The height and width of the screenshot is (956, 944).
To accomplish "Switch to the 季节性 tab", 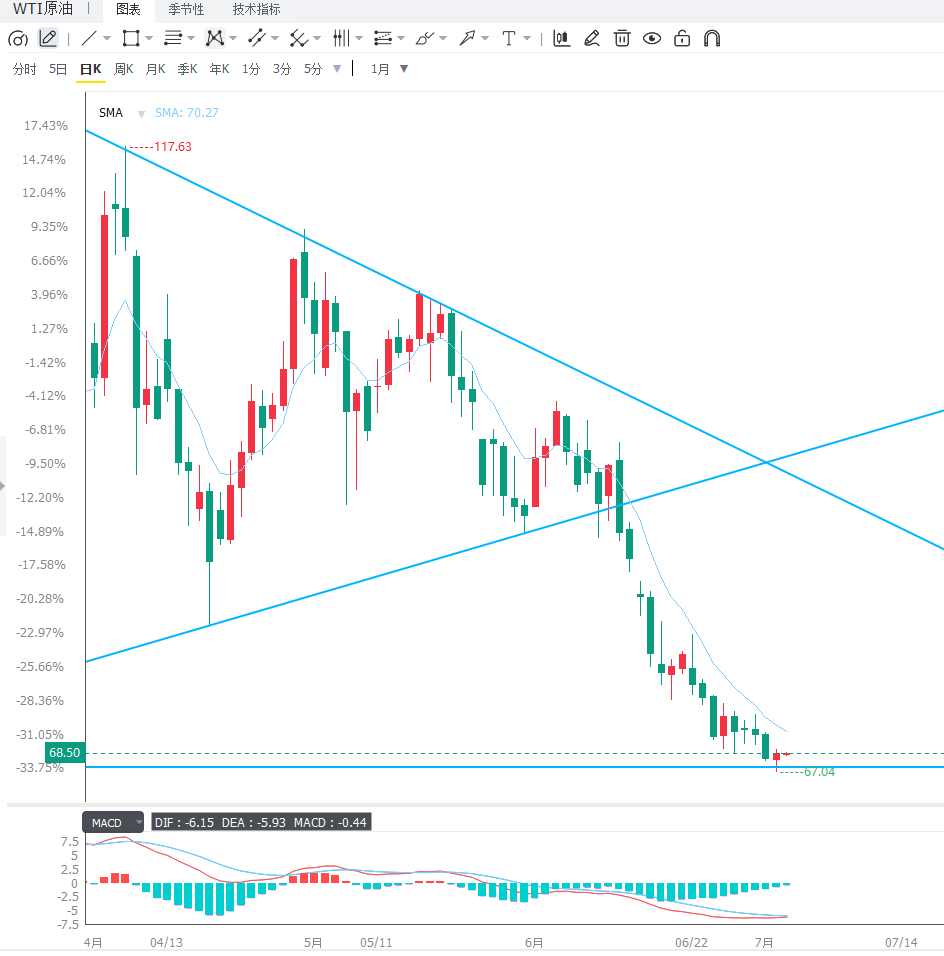I will point(186,10).
